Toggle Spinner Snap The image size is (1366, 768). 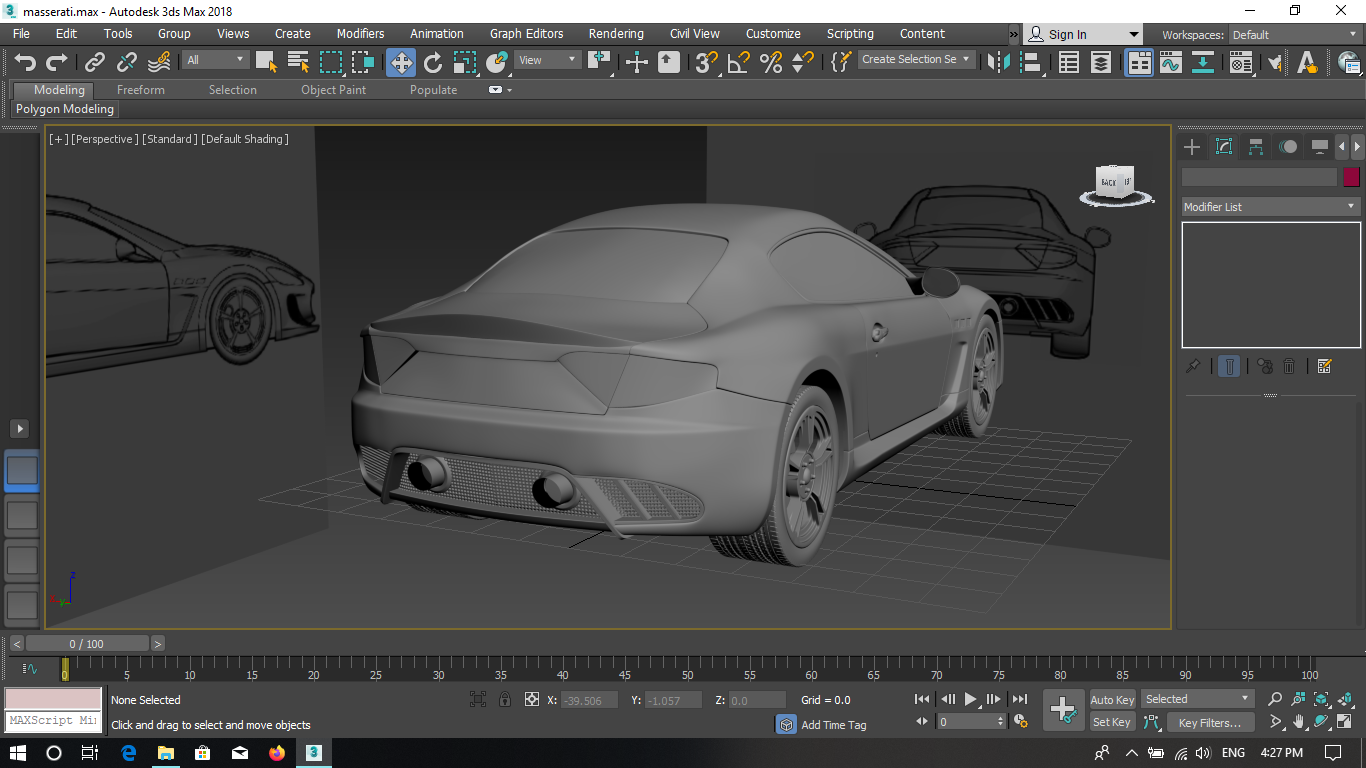(802, 63)
